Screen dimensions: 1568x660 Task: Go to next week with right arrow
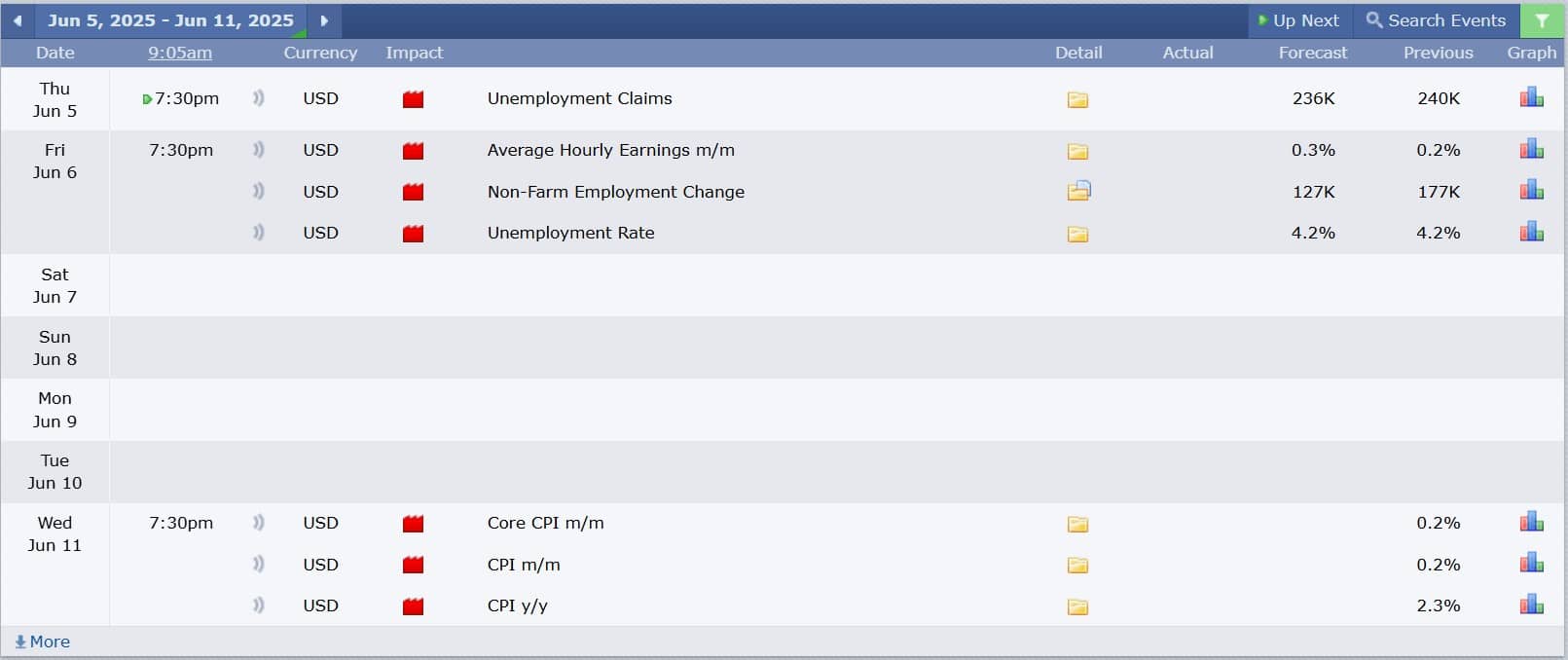324,20
